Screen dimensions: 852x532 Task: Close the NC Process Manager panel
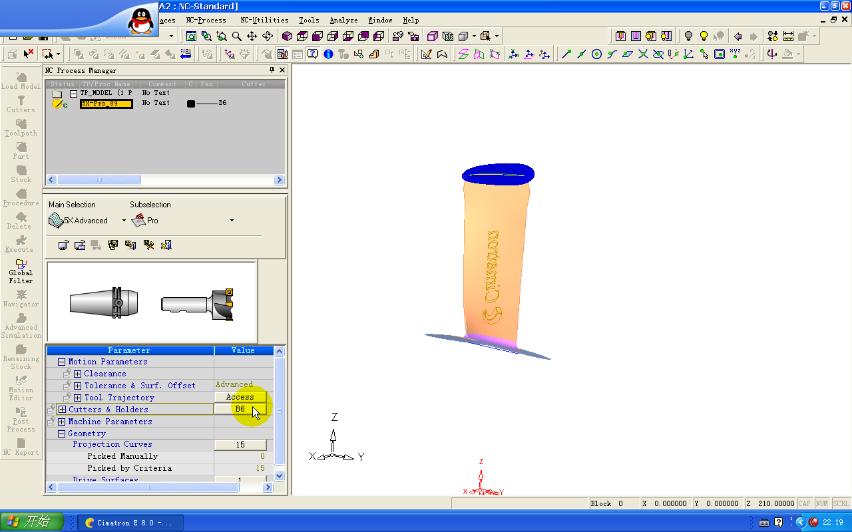282,70
